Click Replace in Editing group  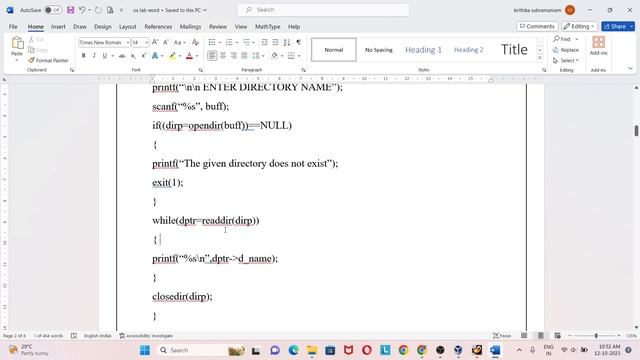coord(565,50)
